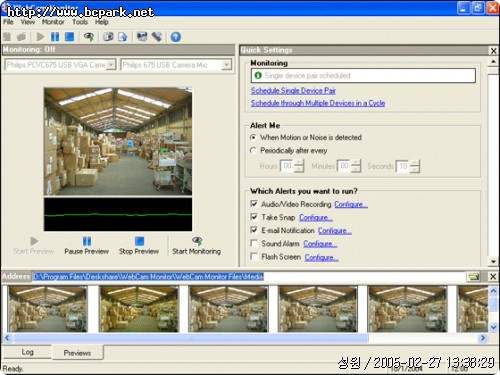Click the eye monitoring toolbar icon
The width and height of the screenshot is (500, 375).
pyautogui.click(x=89, y=37)
